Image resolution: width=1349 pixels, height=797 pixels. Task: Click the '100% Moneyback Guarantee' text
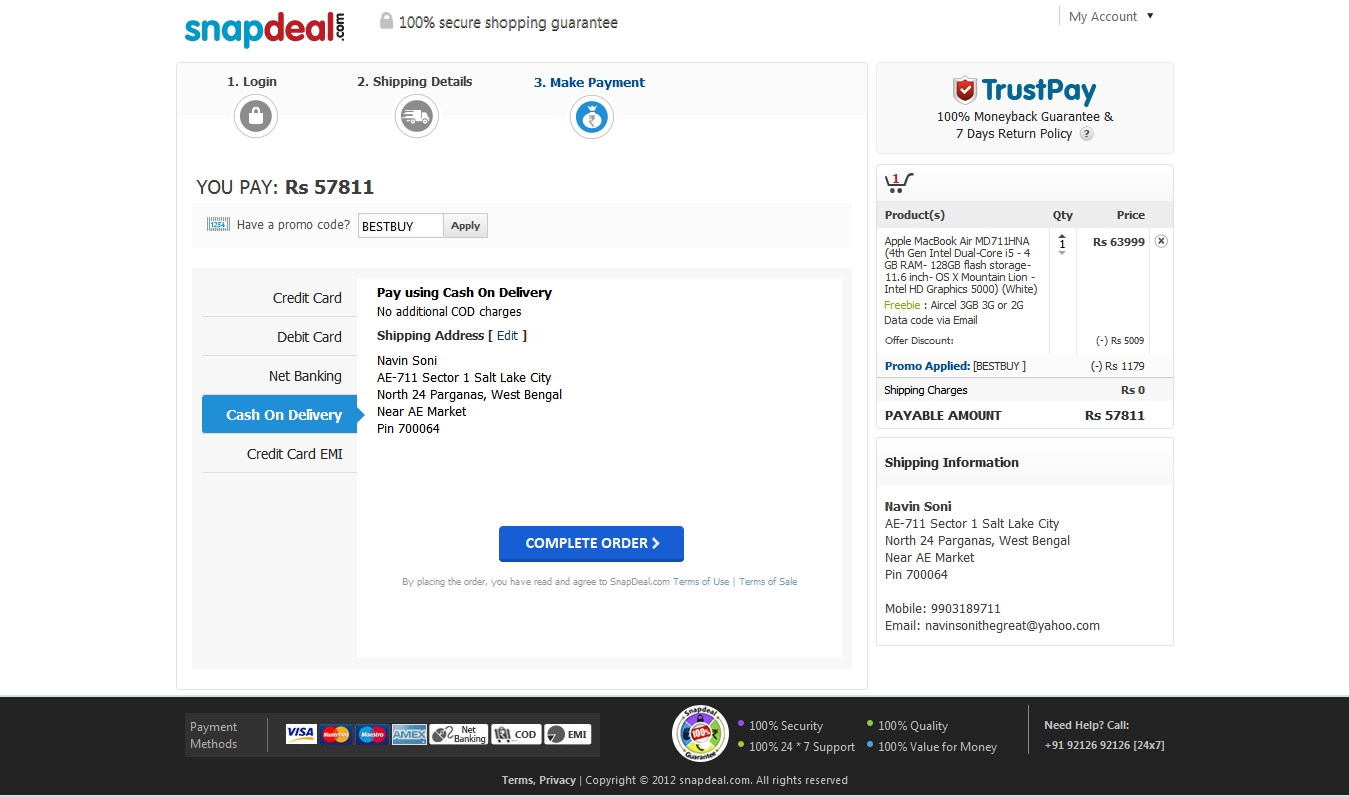click(x=1025, y=117)
